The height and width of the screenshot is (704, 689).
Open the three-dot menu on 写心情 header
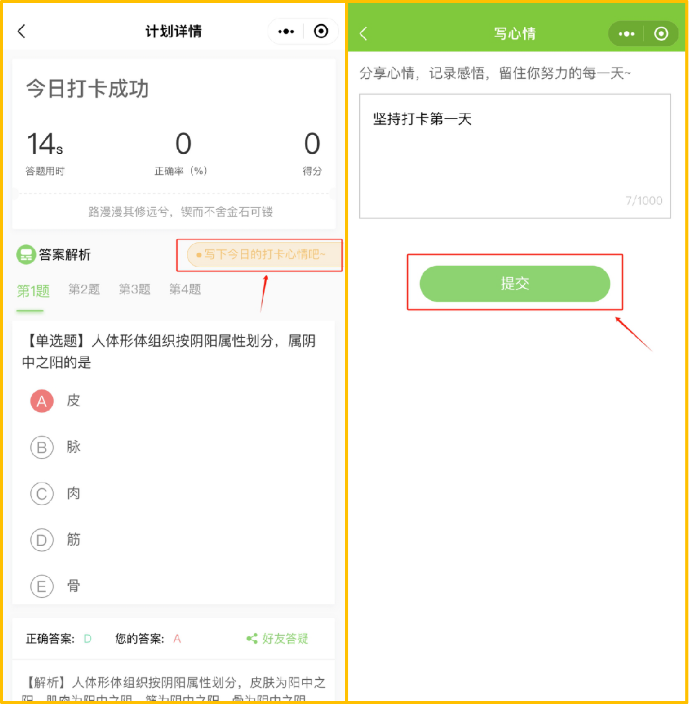[626, 34]
